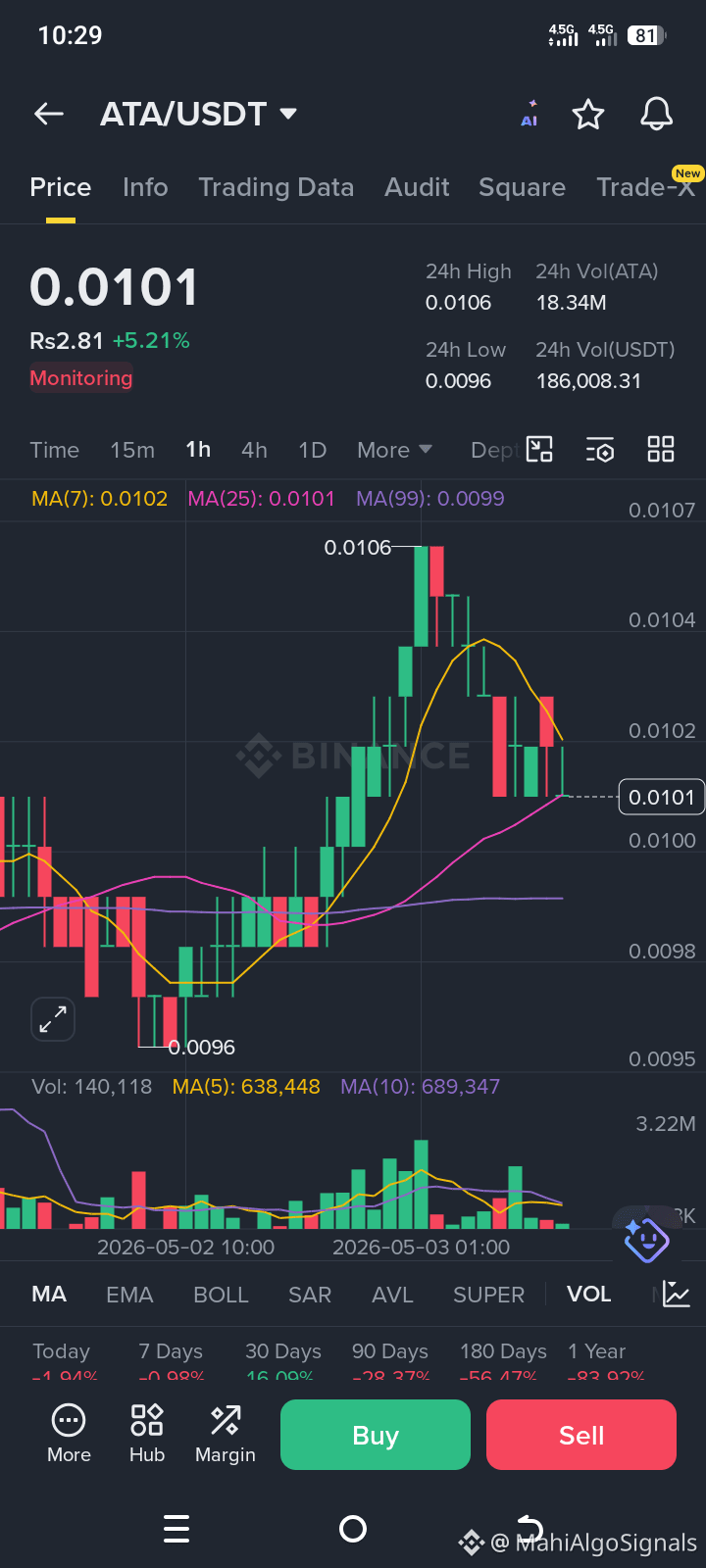Tap the volume MA(10): 689,347 label
The height and width of the screenshot is (1568, 706).
pyautogui.click(x=420, y=1086)
